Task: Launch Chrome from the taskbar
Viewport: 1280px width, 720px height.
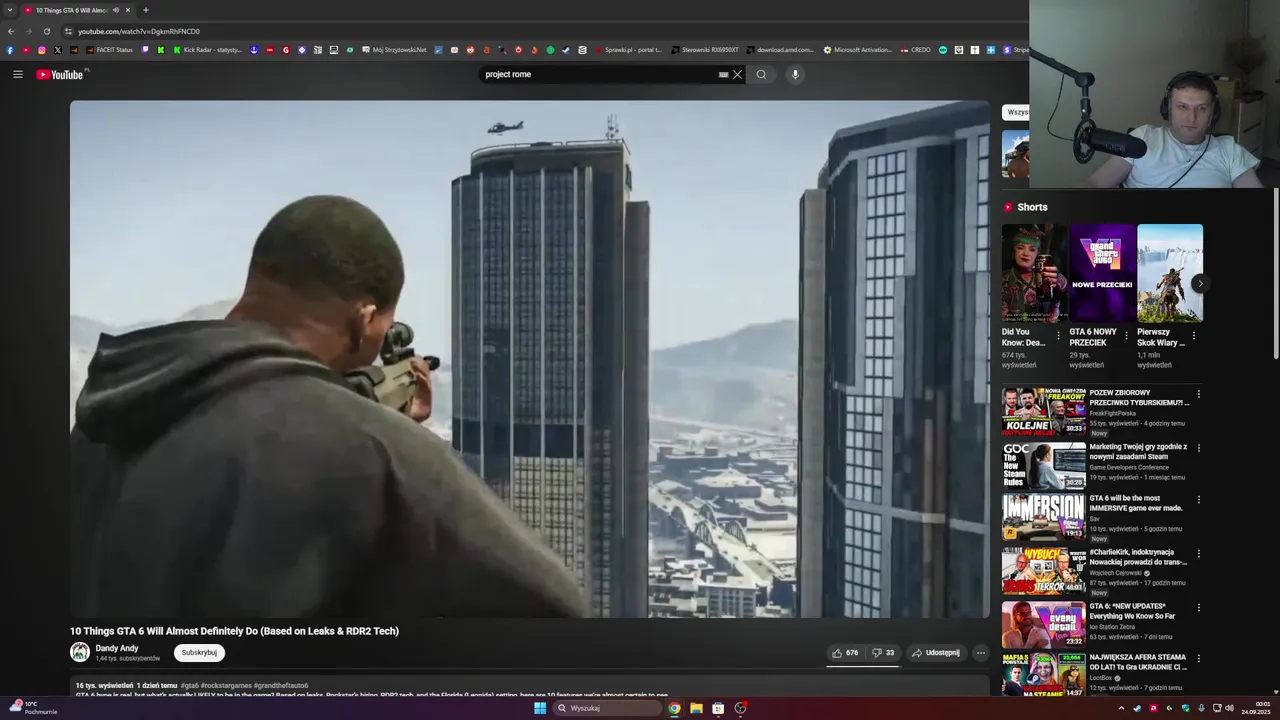Action: click(x=674, y=708)
